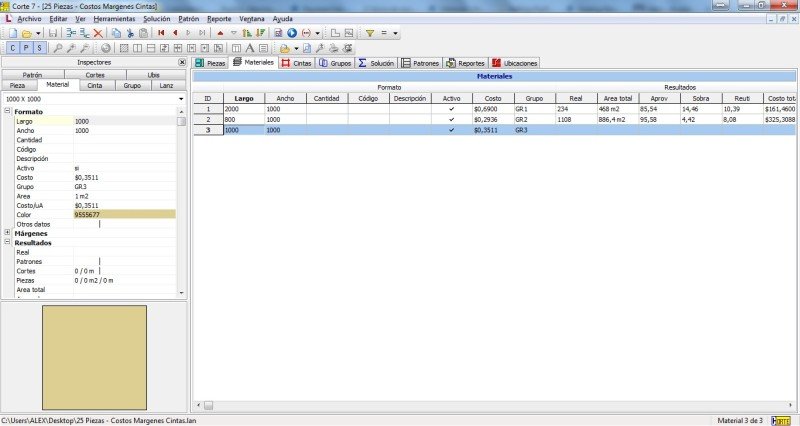Toggle Activo checkmark in material row 1
800x426 pixels.
pos(451,108)
